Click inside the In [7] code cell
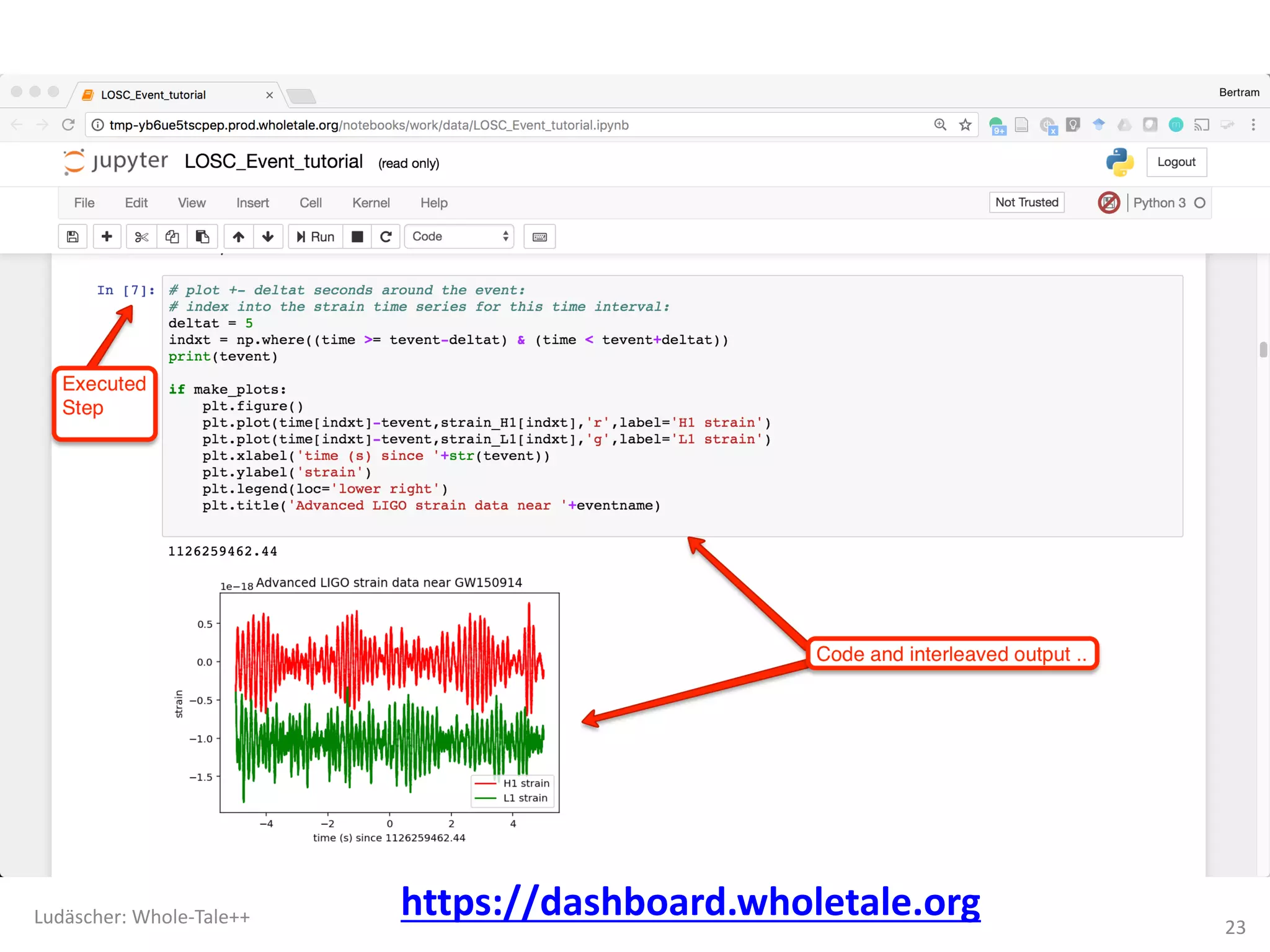This screenshot has height=952, width=1270. pos(672,406)
